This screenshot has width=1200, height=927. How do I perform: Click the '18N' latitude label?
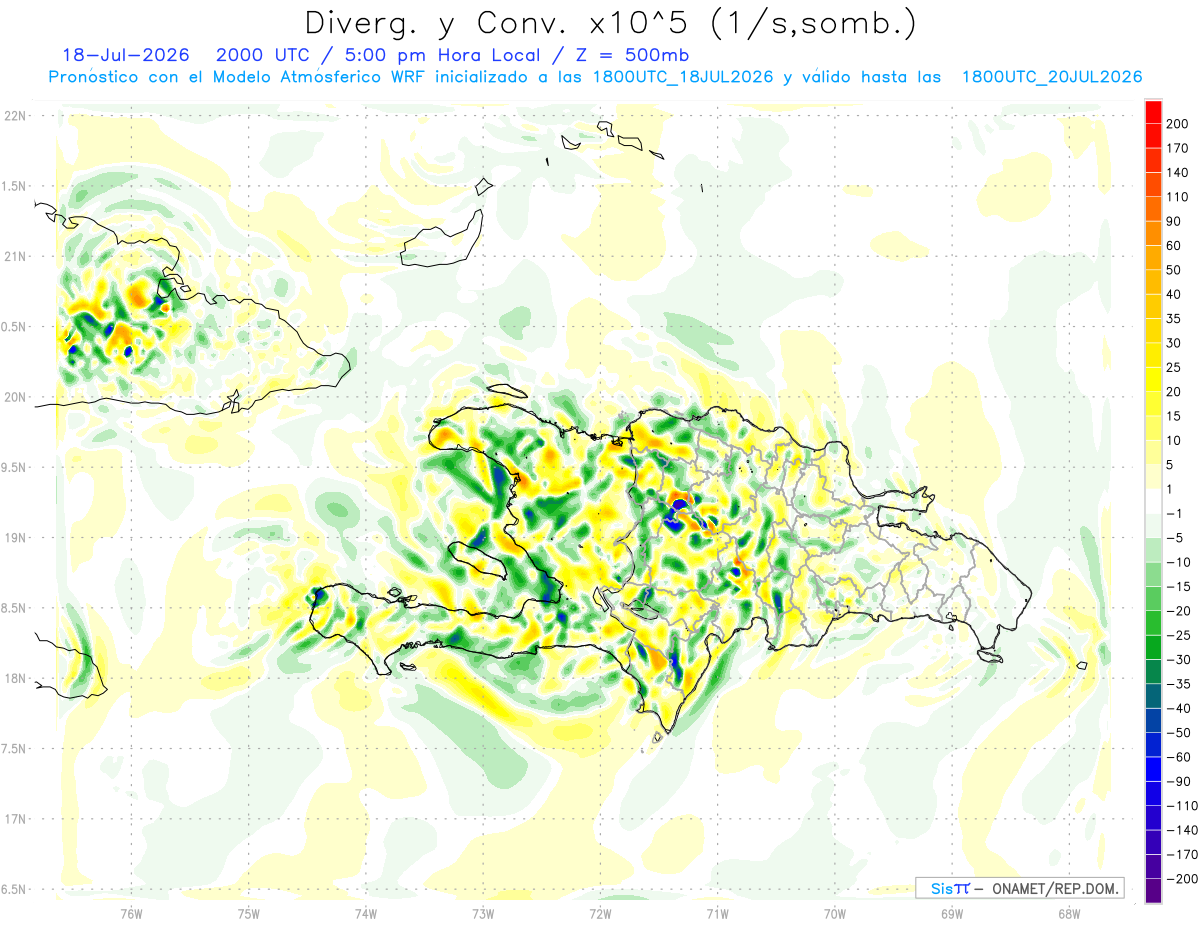[16, 678]
